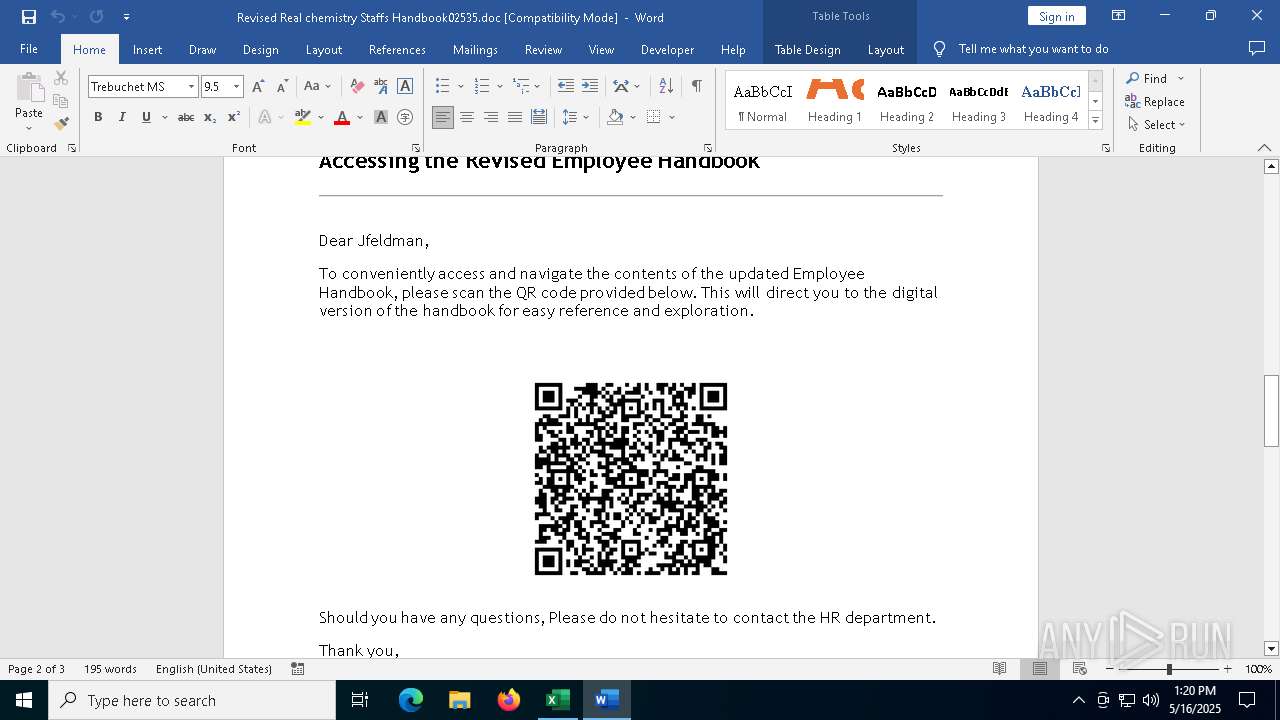Justify the paragraph text
Image resolution: width=1280 pixels, height=720 pixels.
click(x=515, y=117)
